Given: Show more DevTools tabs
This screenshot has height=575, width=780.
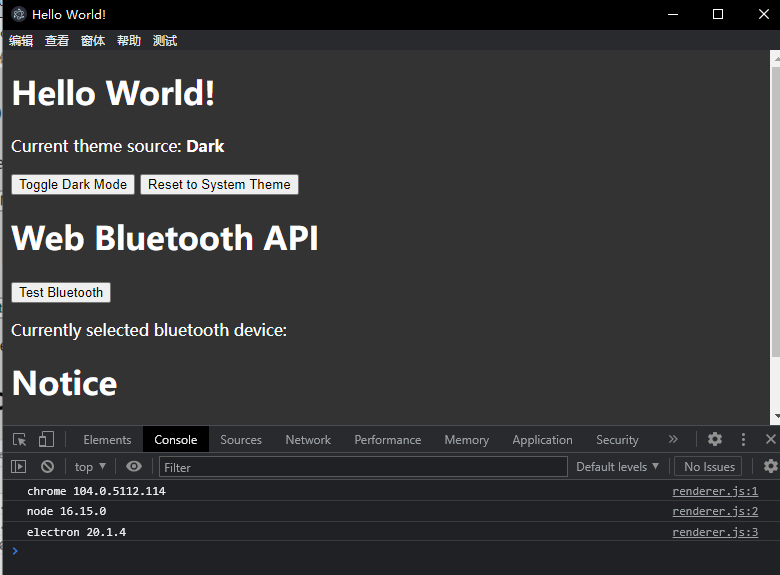Looking at the screenshot, I should [x=673, y=440].
